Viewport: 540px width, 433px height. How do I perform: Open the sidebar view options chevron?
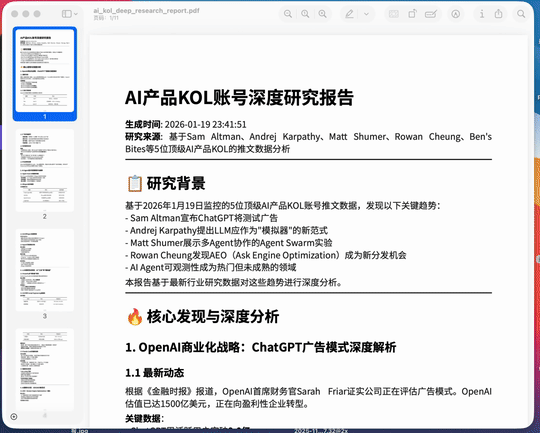click(76, 14)
